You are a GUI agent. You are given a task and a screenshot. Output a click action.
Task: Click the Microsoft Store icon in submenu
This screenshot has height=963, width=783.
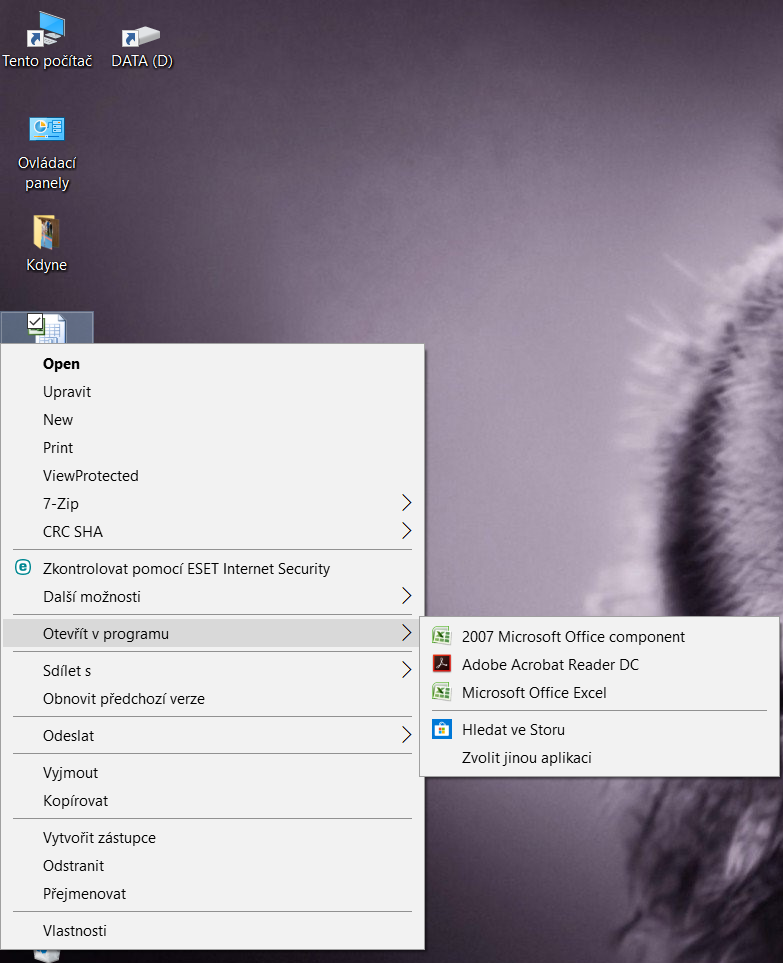(442, 729)
